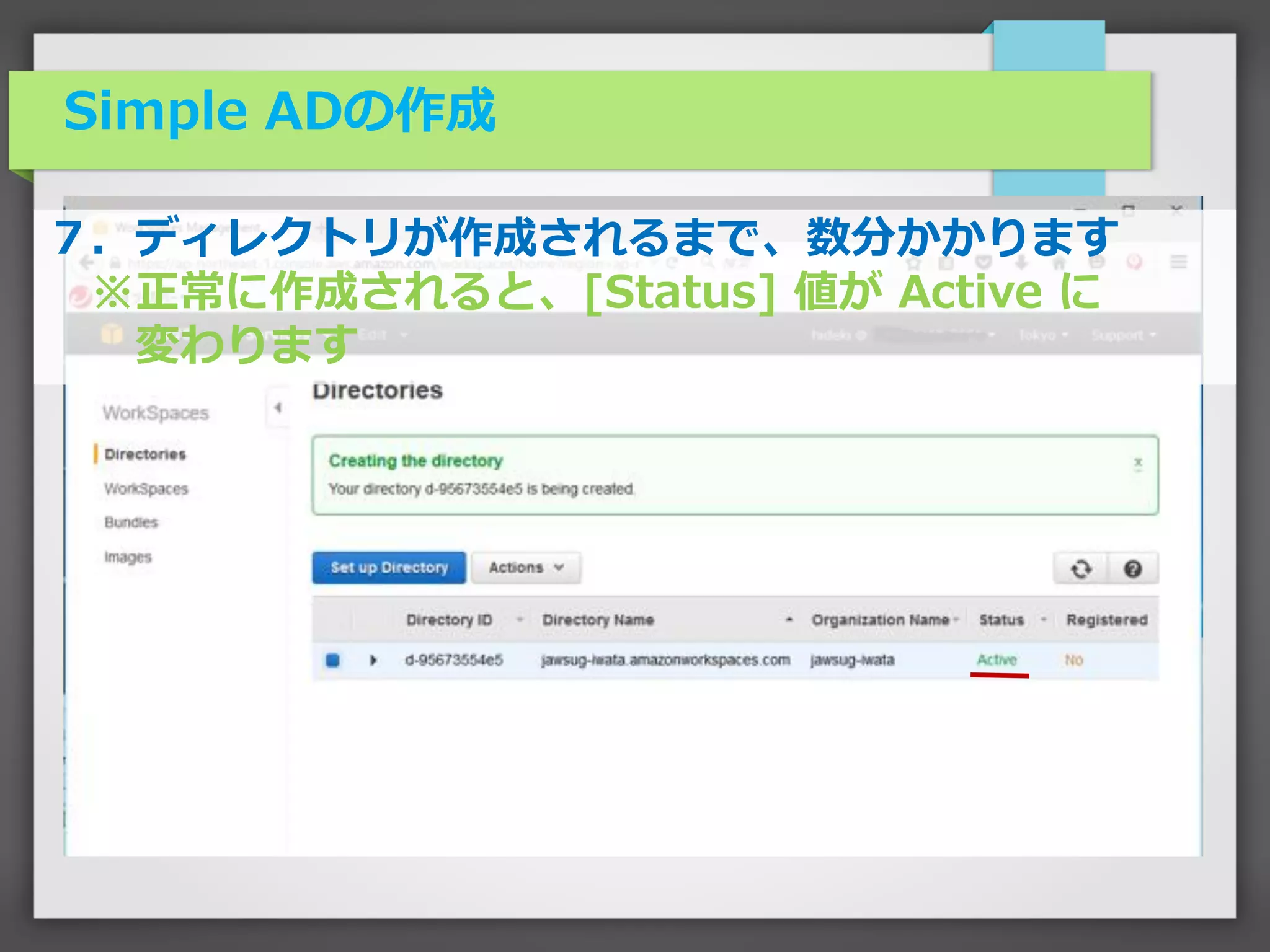The height and width of the screenshot is (952, 1270).
Task: Click the AWS console home cube icon
Action: [112, 334]
